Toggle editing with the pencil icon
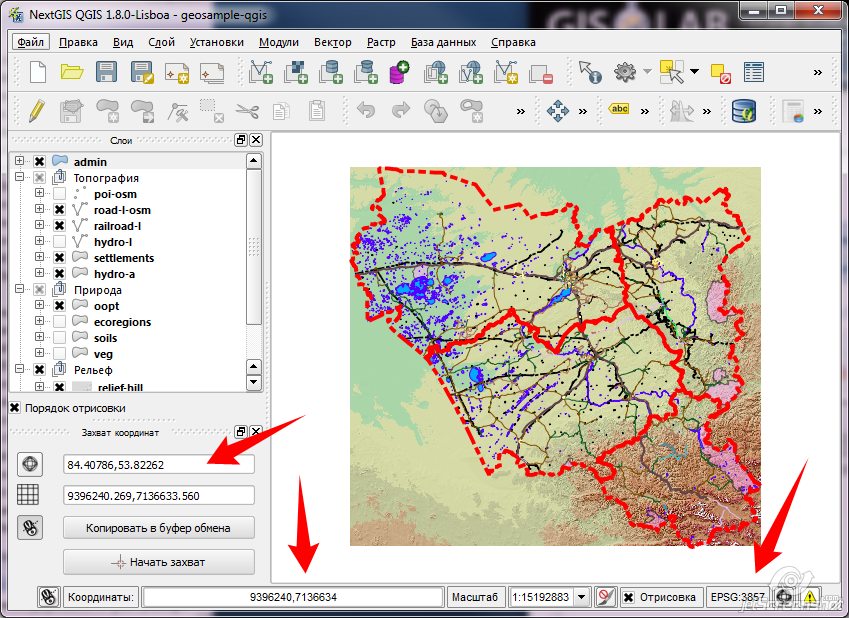 [37, 110]
